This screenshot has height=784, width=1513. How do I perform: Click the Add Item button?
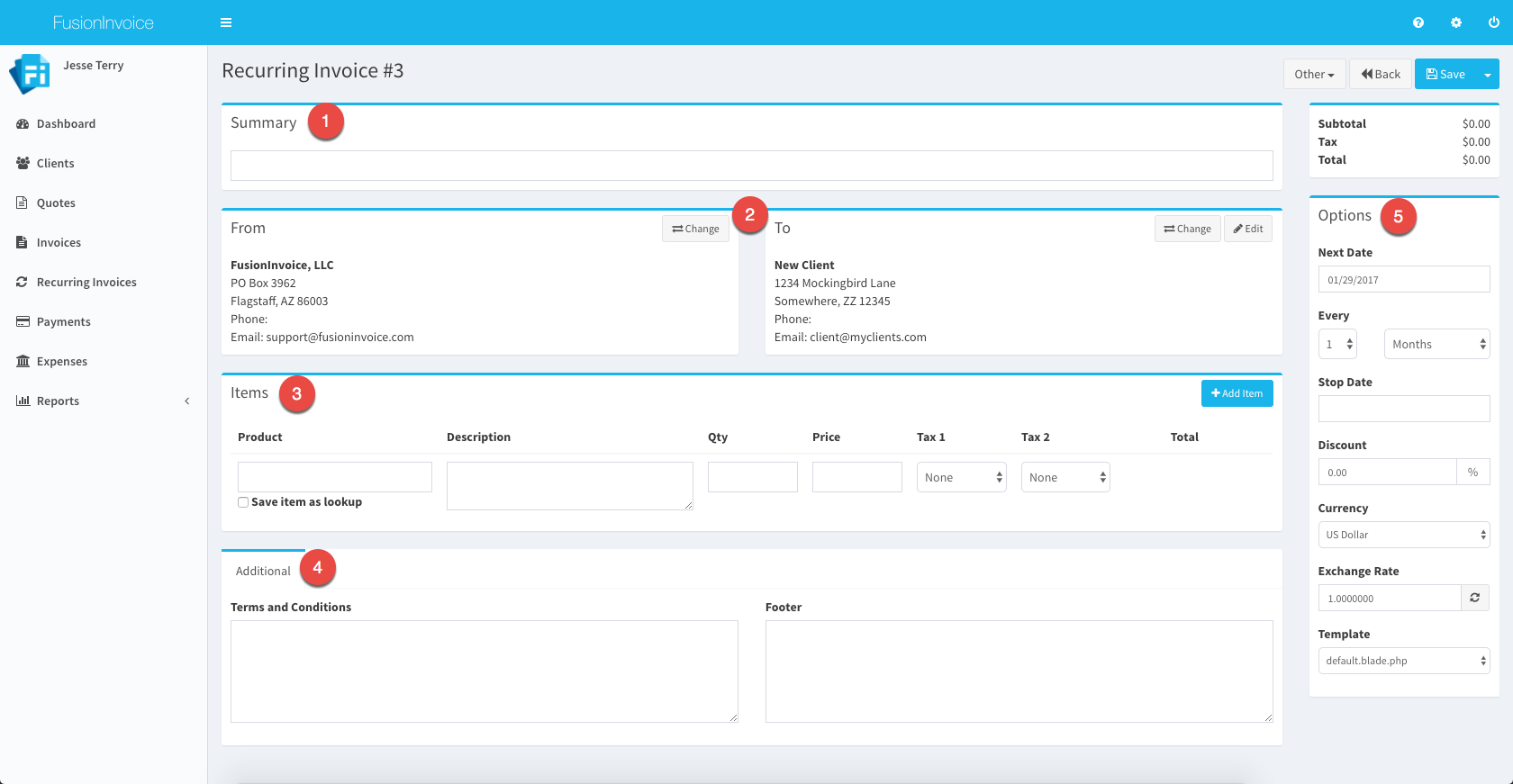tap(1237, 393)
